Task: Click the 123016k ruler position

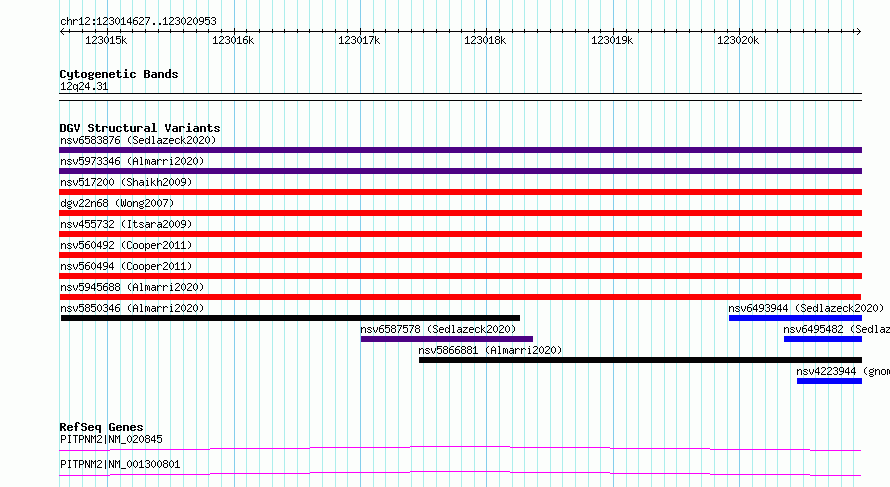Action: (x=233, y=40)
